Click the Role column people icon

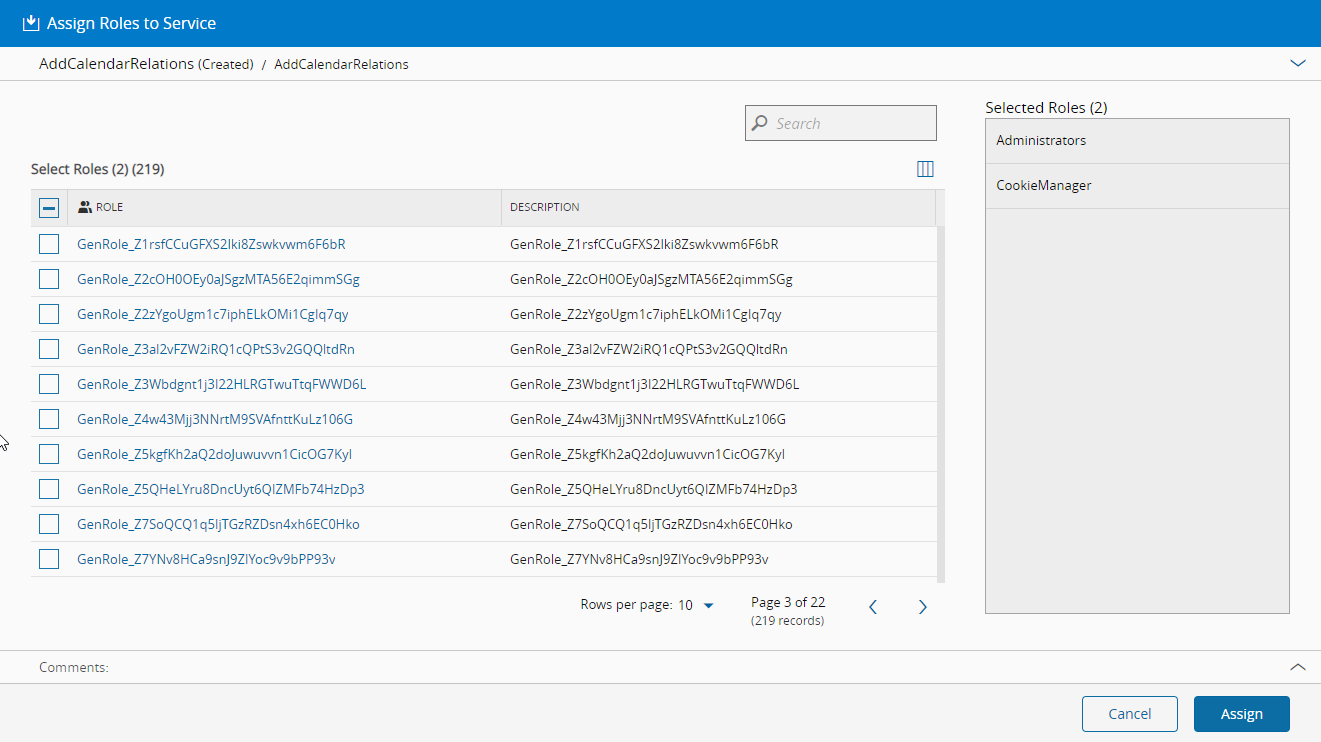85,207
